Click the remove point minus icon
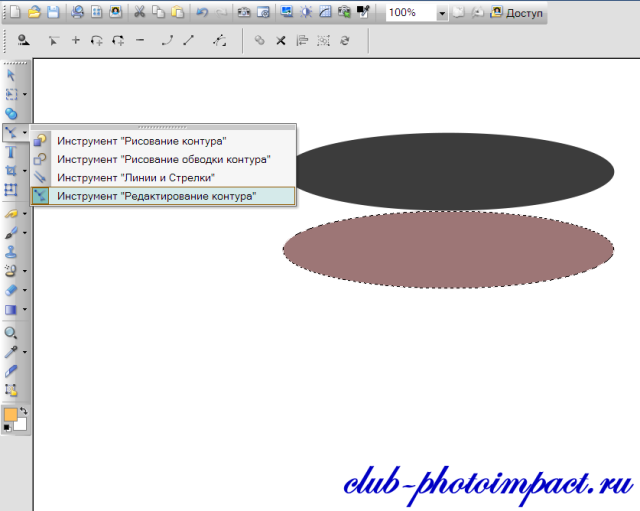 coord(140,40)
